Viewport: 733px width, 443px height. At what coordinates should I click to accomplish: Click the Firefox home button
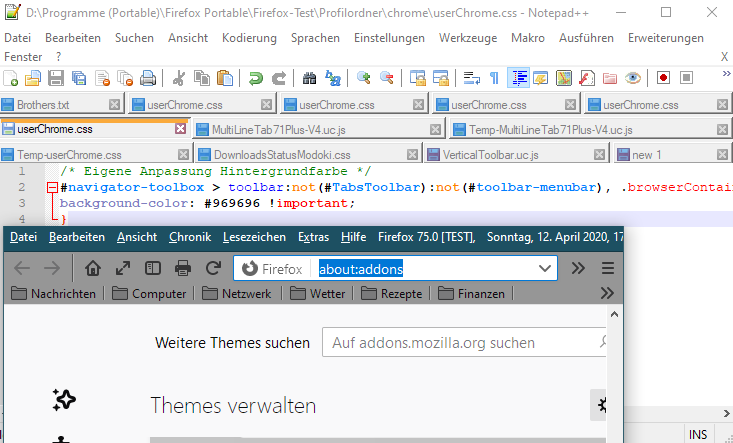point(93,268)
